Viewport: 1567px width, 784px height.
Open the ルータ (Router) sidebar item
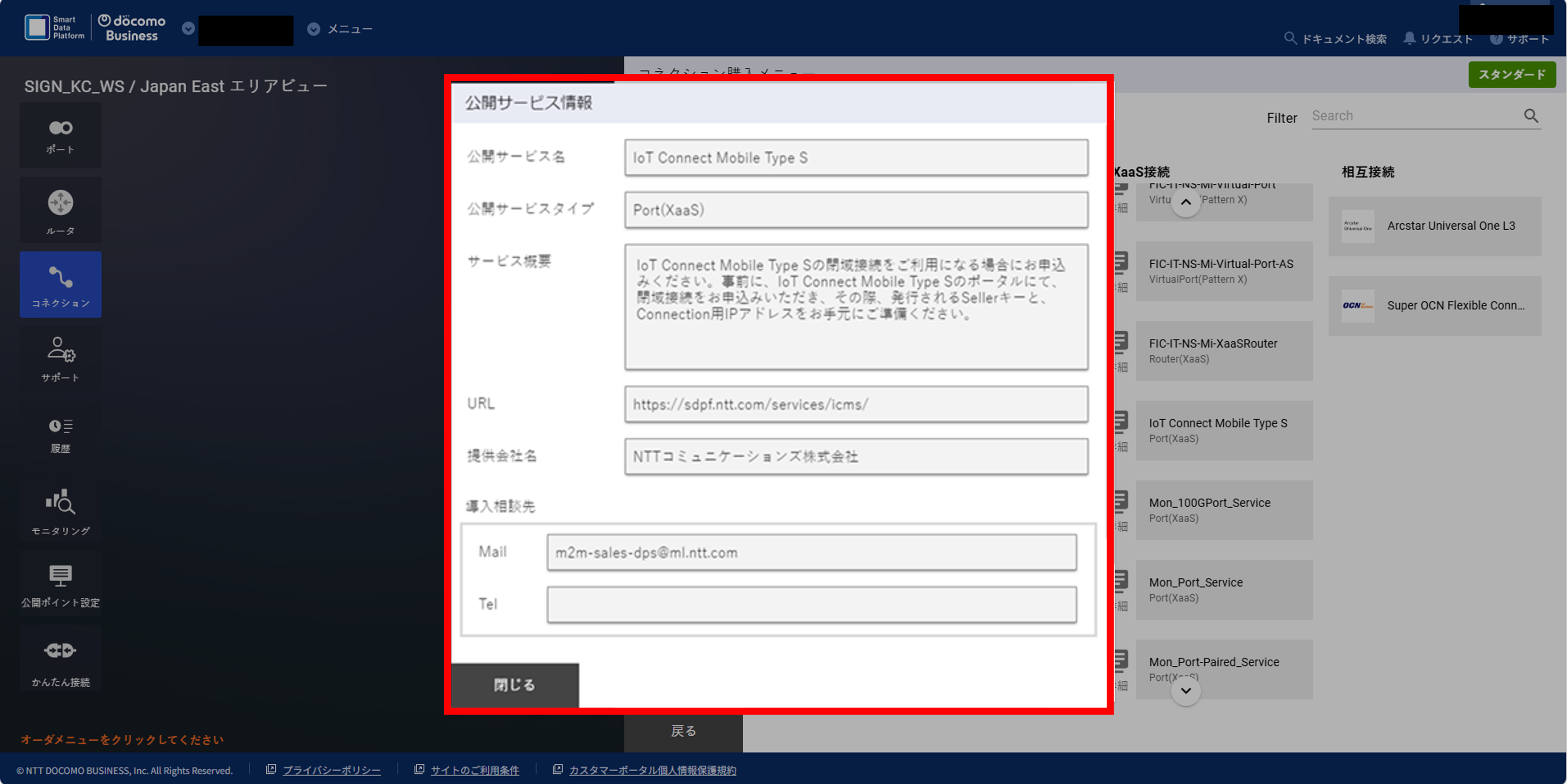click(x=60, y=211)
